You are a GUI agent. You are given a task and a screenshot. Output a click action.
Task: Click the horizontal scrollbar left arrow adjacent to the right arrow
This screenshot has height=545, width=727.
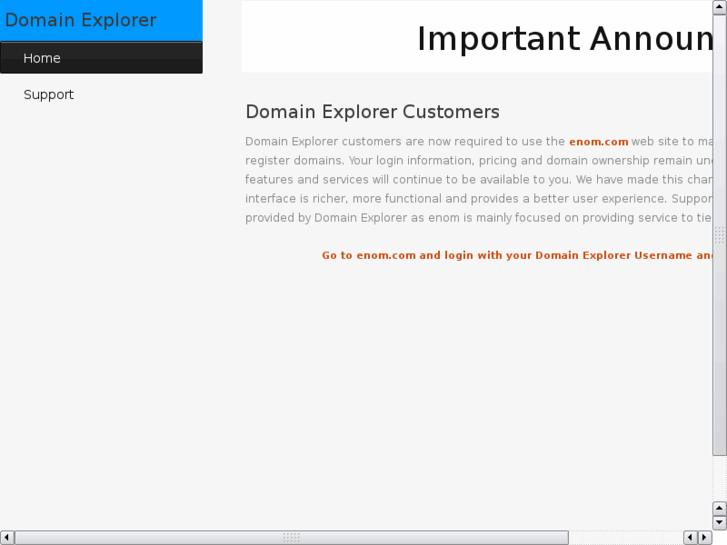click(x=690, y=537)
